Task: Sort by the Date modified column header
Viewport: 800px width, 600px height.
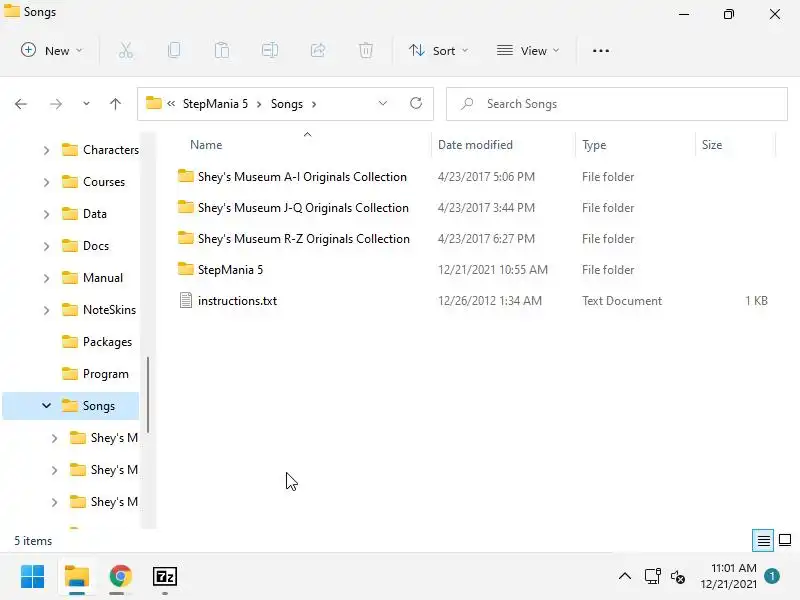Action: (x=475, y=145)
